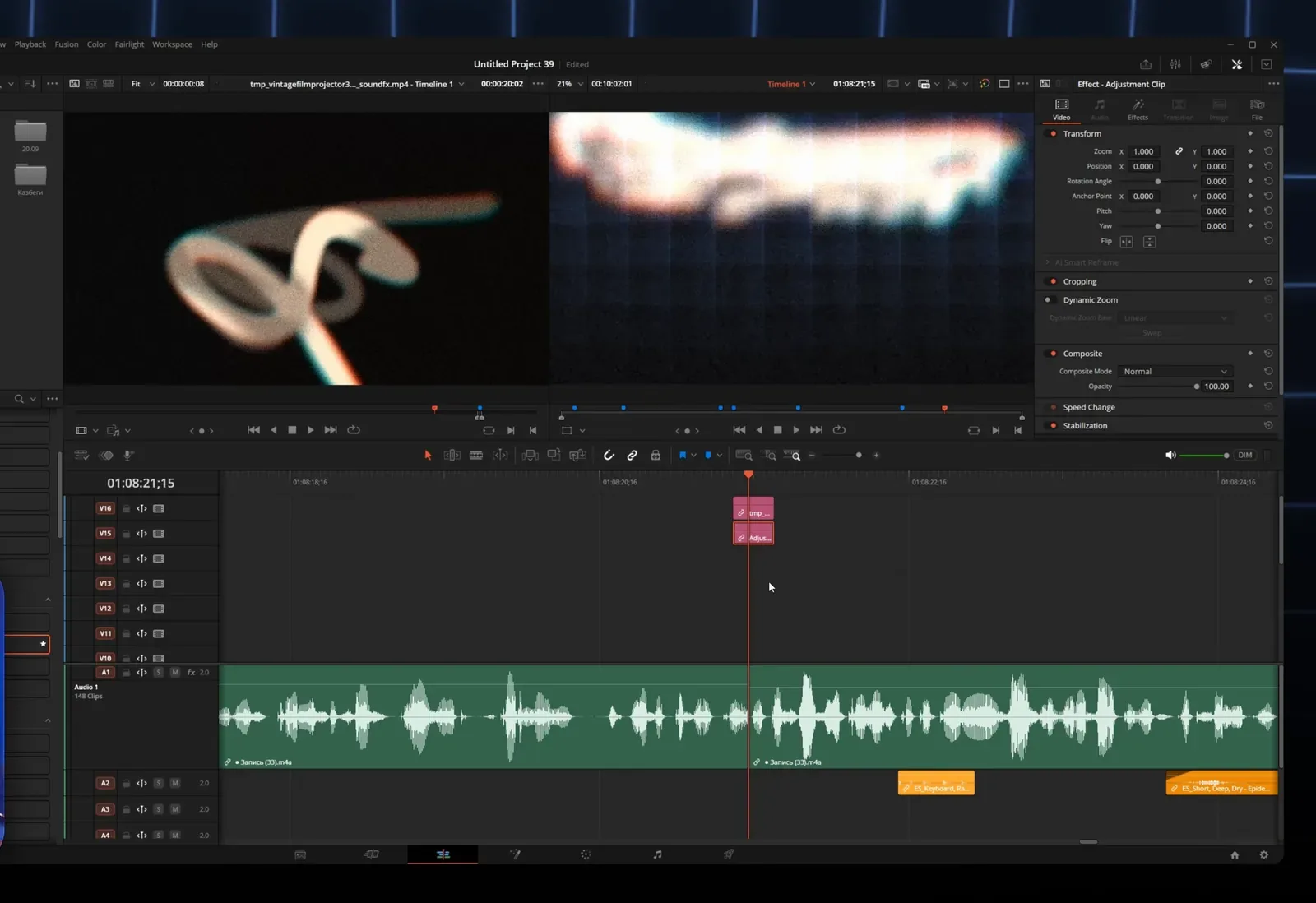The width and height of the screenshot is (1316, 903).
Task: Click the Detail Zoom icon
Action: pyautogui.click(x=770, y=455)
